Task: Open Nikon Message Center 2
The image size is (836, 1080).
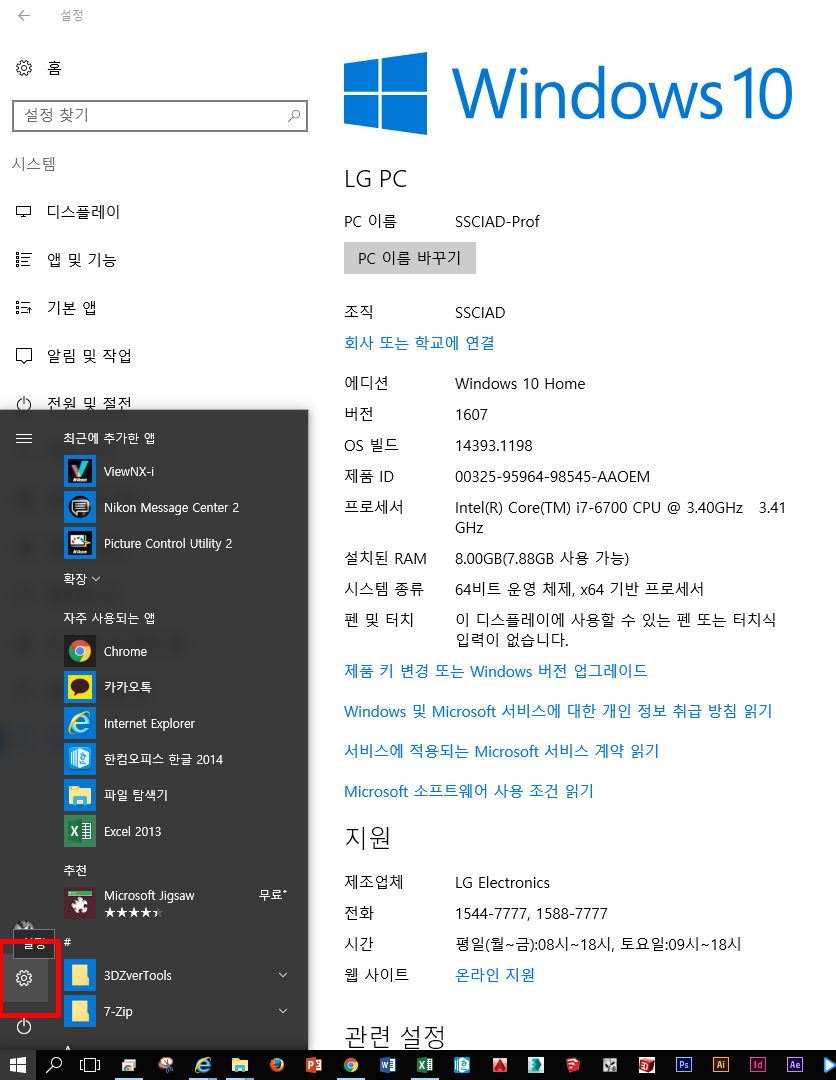Action: coord(171,507)
